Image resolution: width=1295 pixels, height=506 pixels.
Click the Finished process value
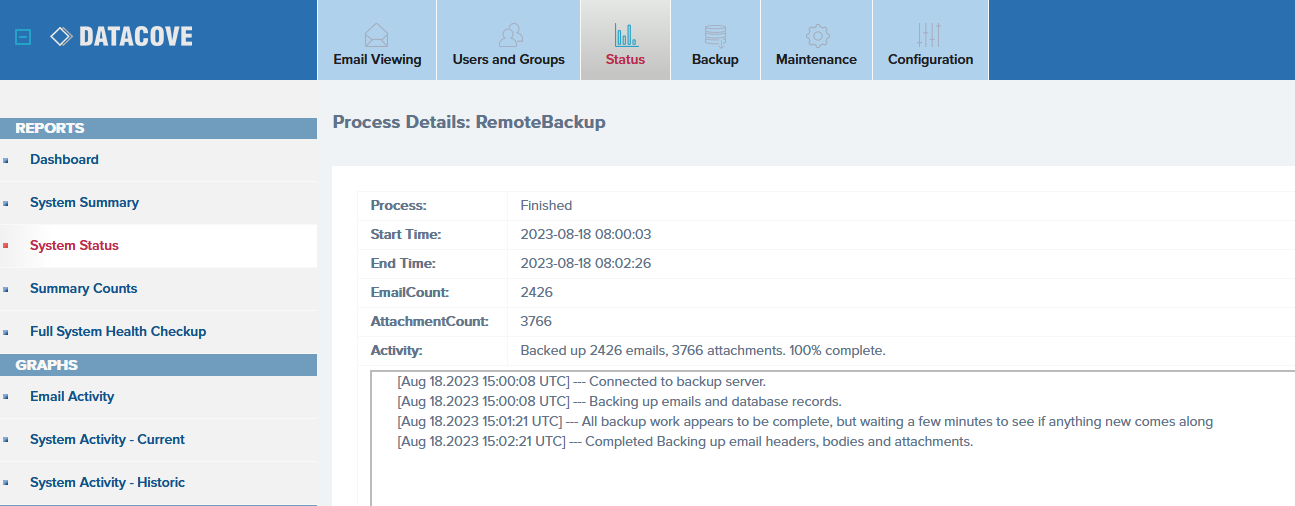coord(546,205)
